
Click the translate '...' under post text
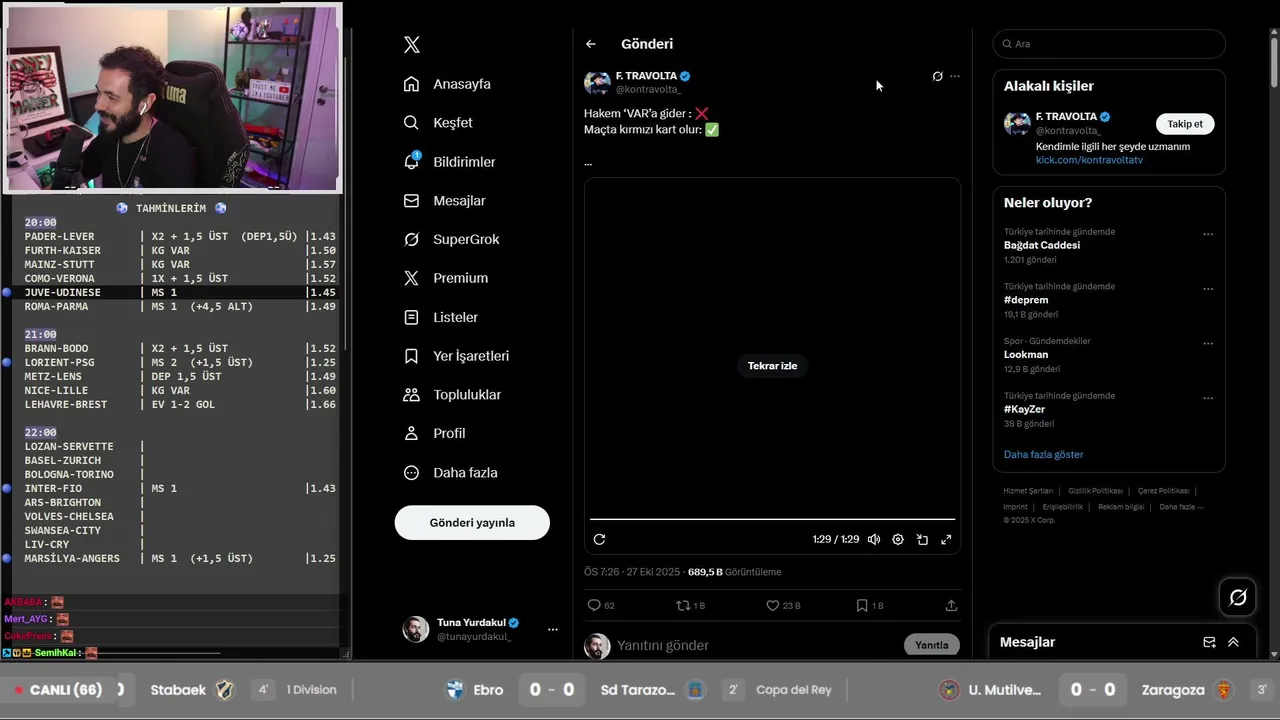[x=588, y=162]
